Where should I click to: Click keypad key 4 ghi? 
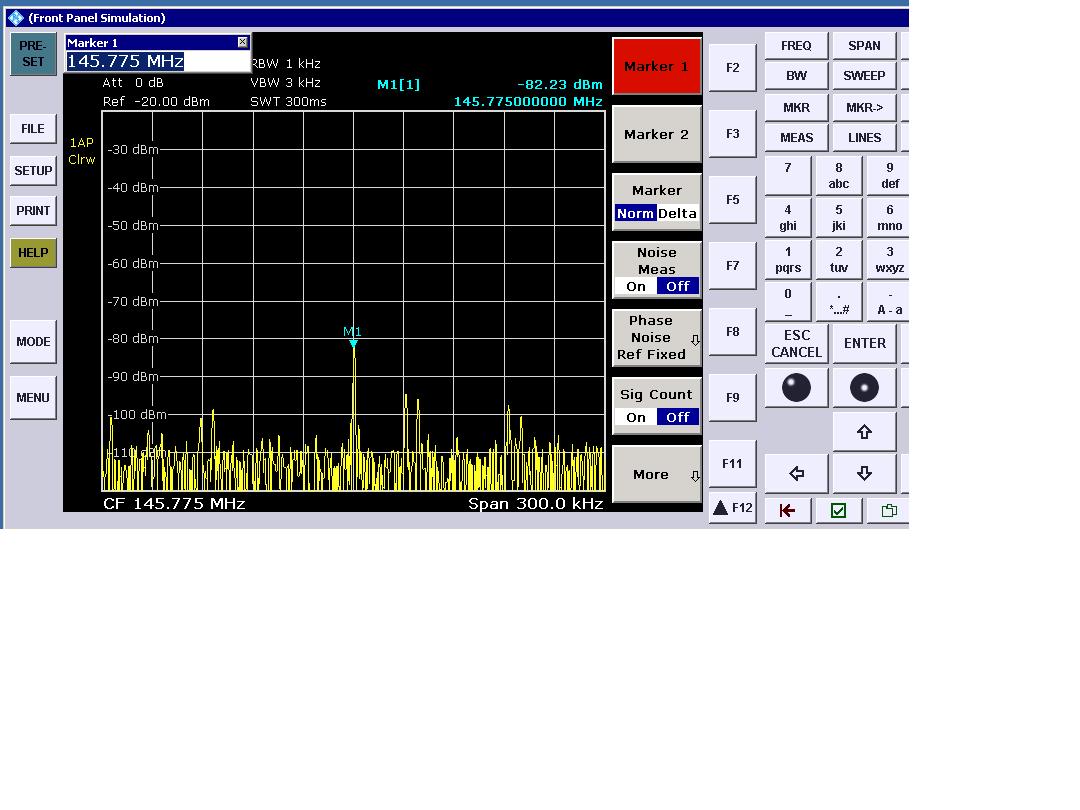(x=788, y=218)
